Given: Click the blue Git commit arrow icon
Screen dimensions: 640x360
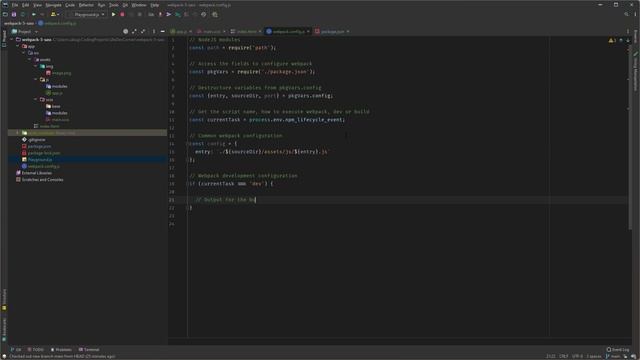Looking at the screenshot, I should tap(169, 14).
